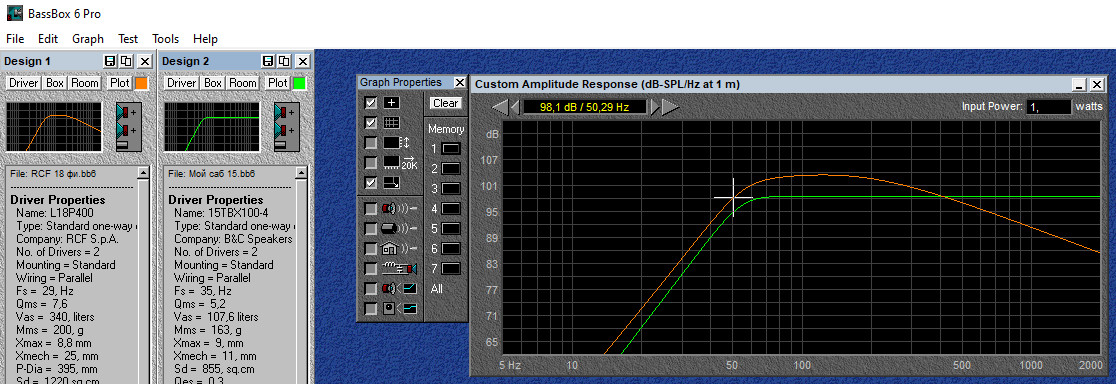The image size is (1116, 384).
Task: Click the coil and speaker network icon
Action: [399, 269]
